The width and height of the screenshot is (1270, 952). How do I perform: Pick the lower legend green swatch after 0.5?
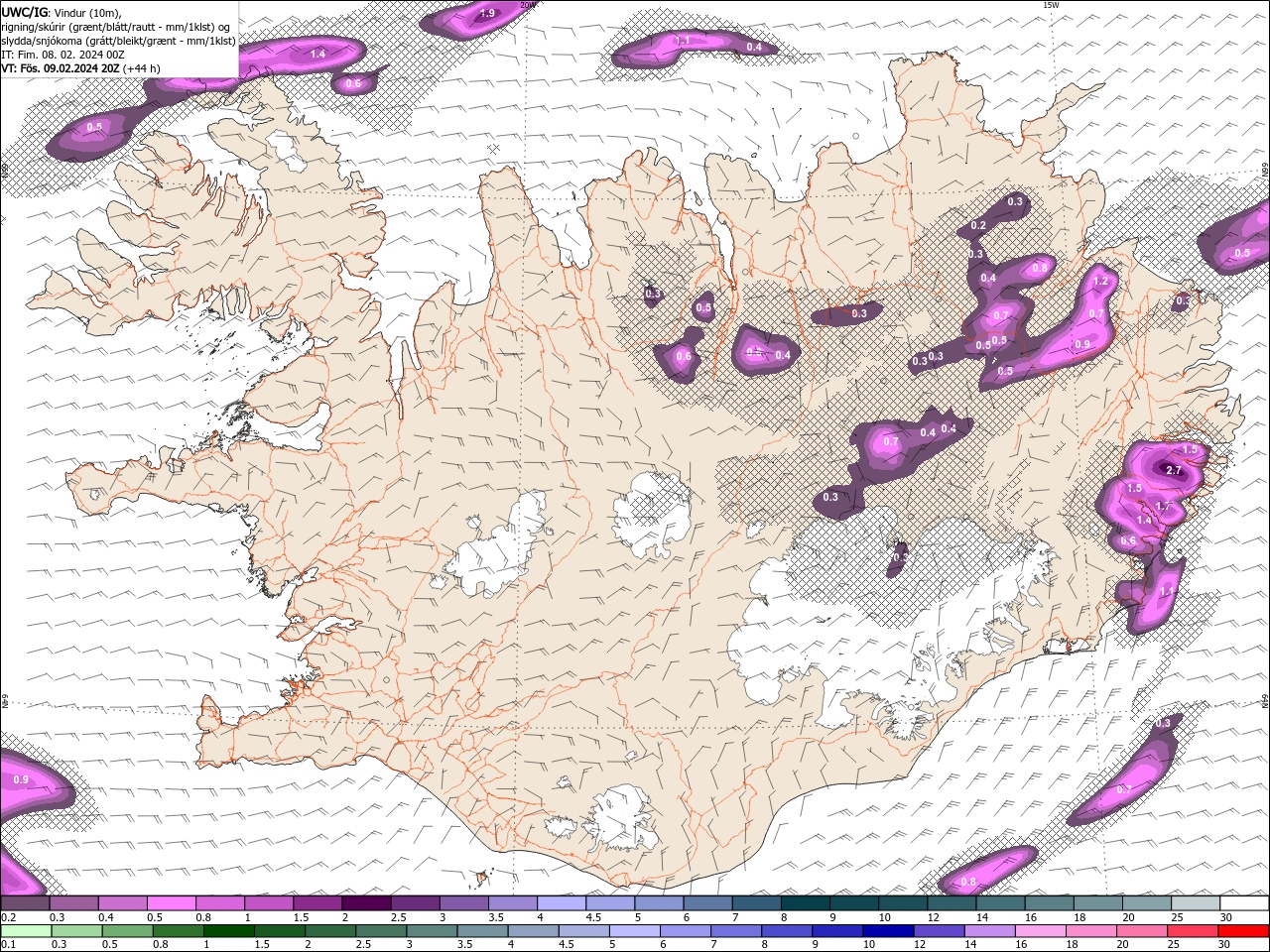127,930
